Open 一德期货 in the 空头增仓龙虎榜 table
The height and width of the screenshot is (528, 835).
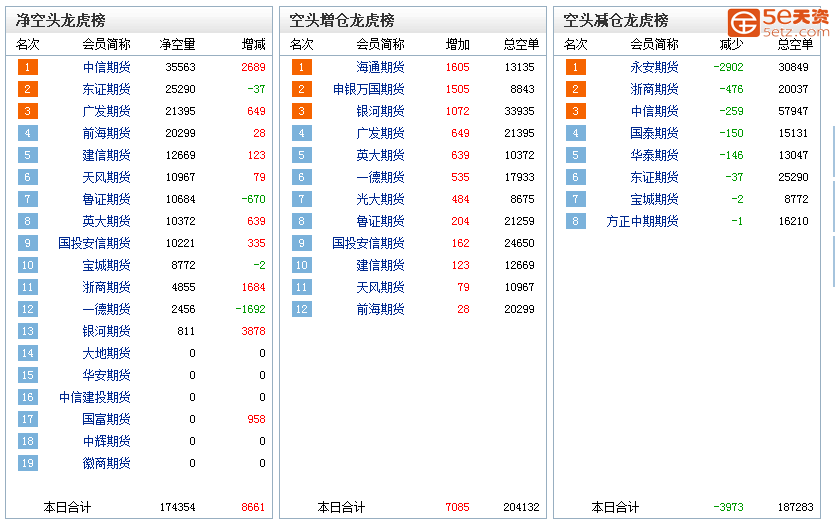point(380,177)
